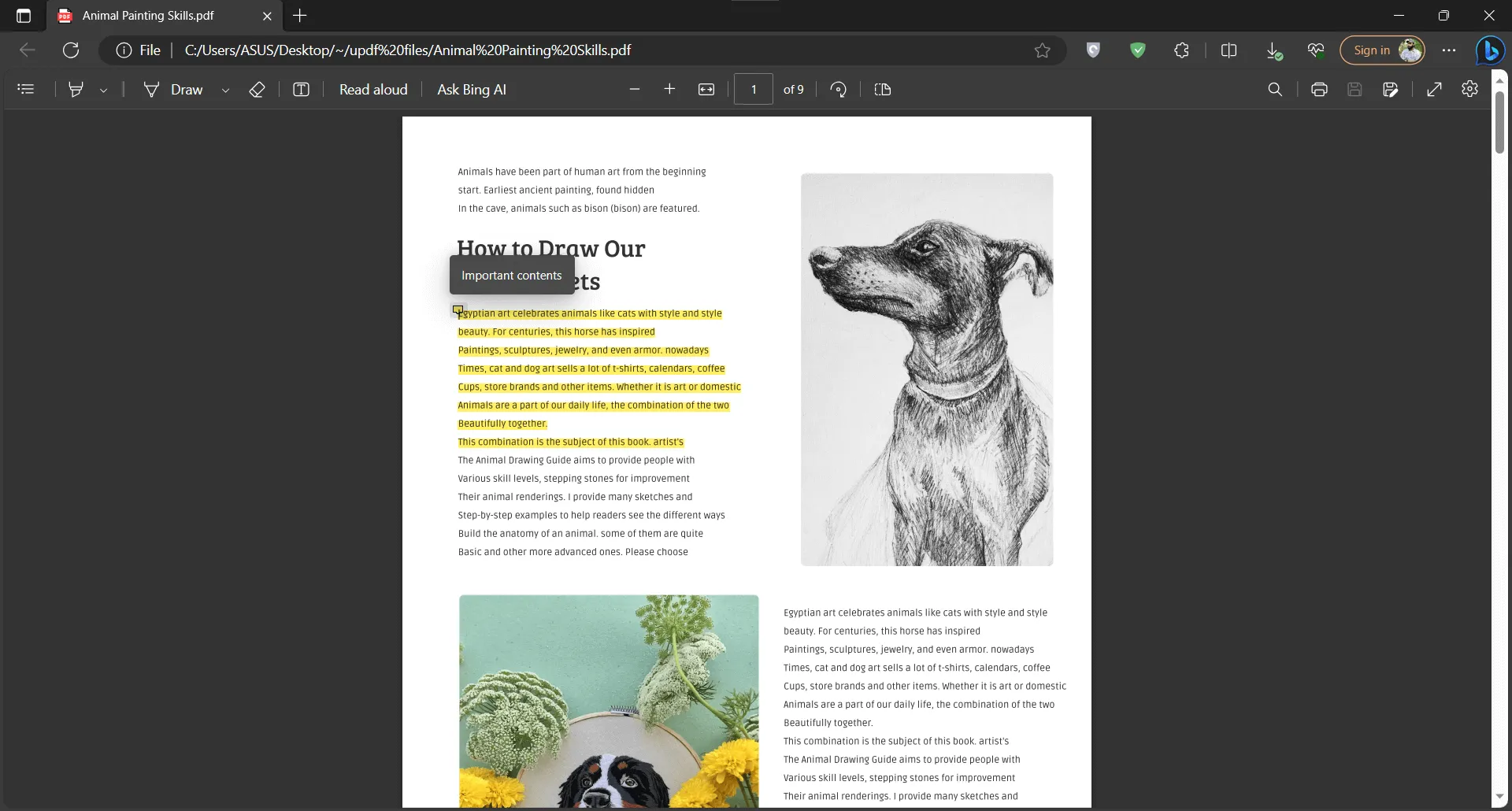1512x811 pixels.
Task: Save the PDF with Save as
Action: pyautogui.click(x=1391, y=89)
